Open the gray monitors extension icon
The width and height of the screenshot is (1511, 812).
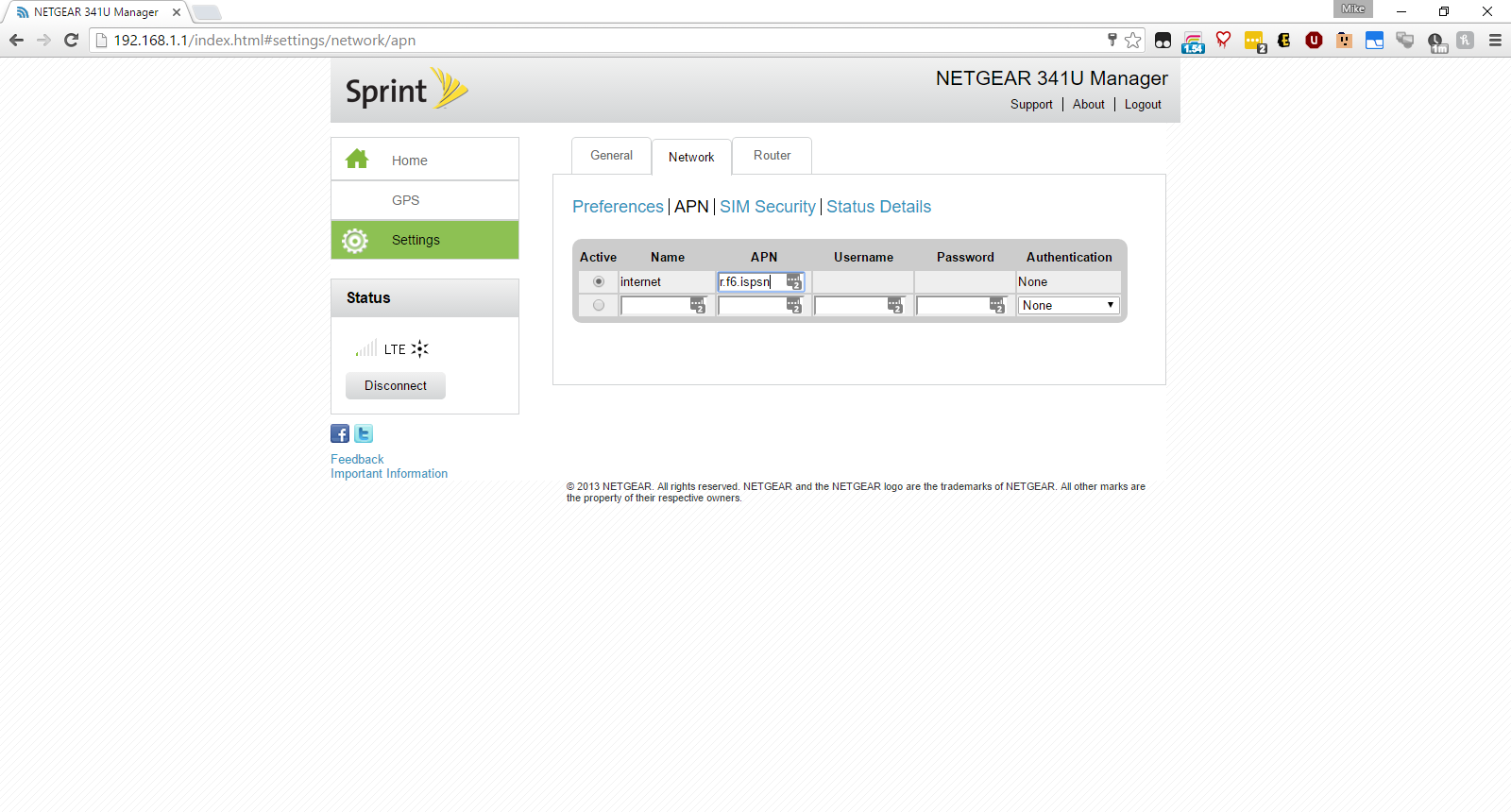1404,40
